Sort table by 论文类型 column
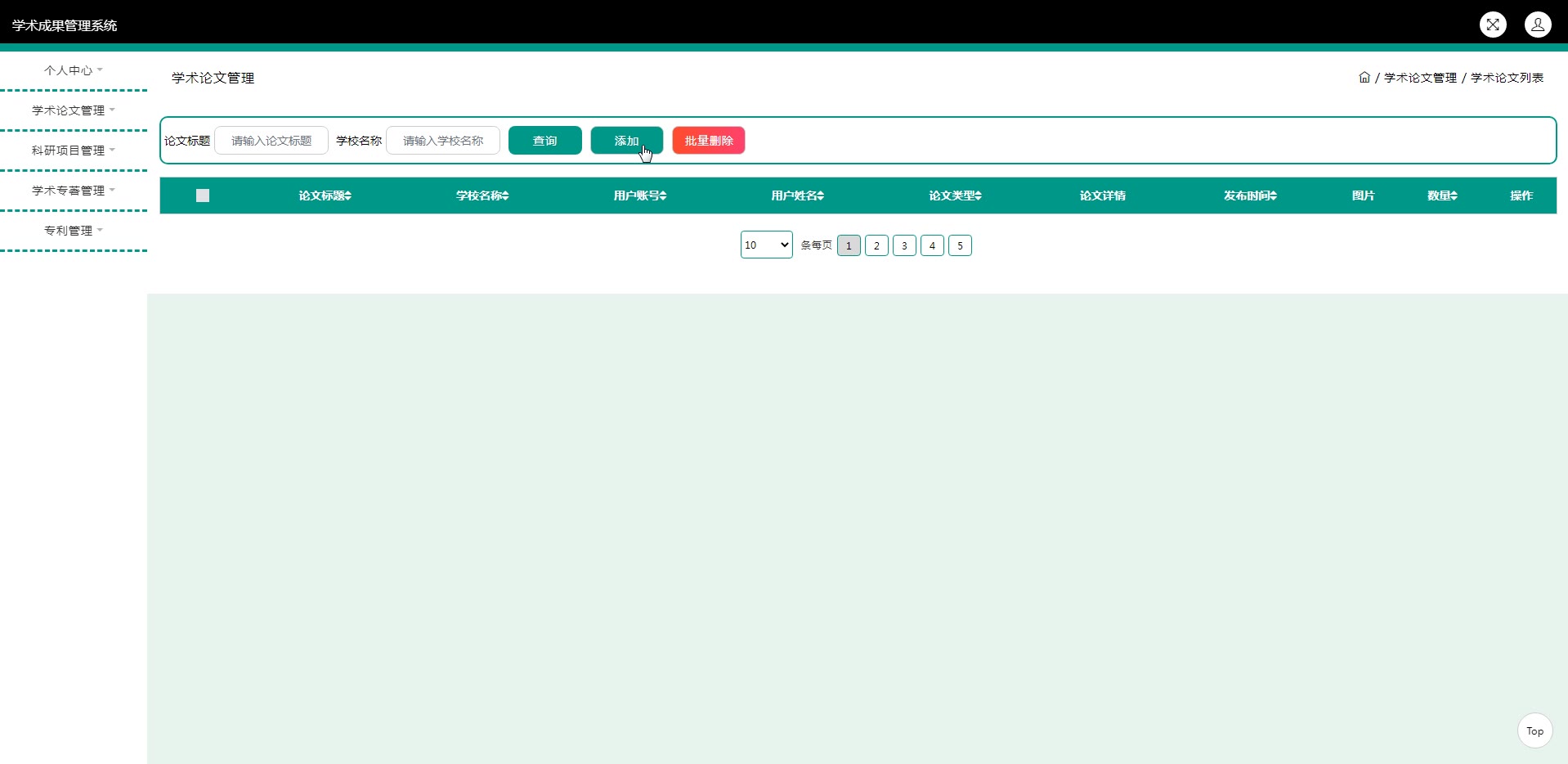This screenshot has height=764, width=1568. (x=955, y=195)
